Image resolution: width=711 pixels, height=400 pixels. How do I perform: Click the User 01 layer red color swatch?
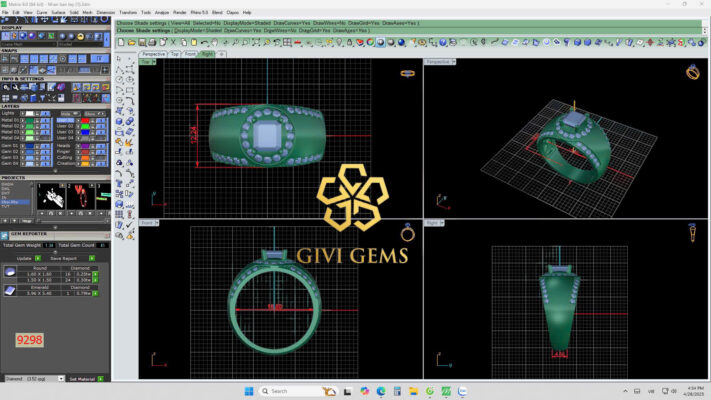click(85, 120)
